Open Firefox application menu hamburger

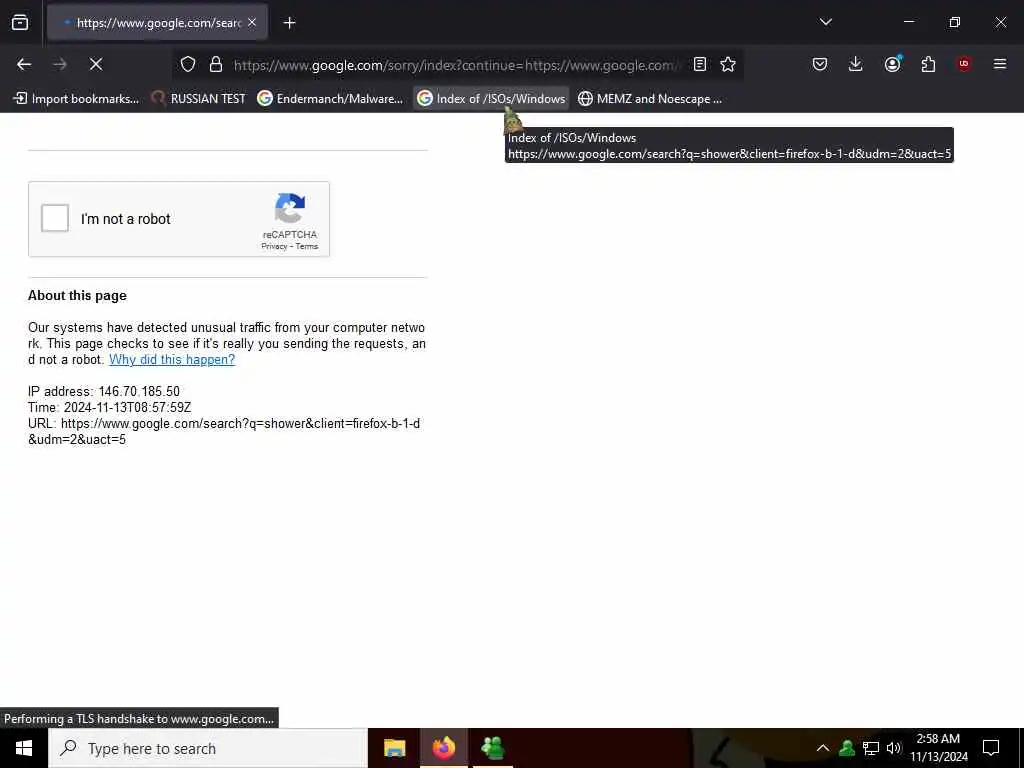(1000, 64)
